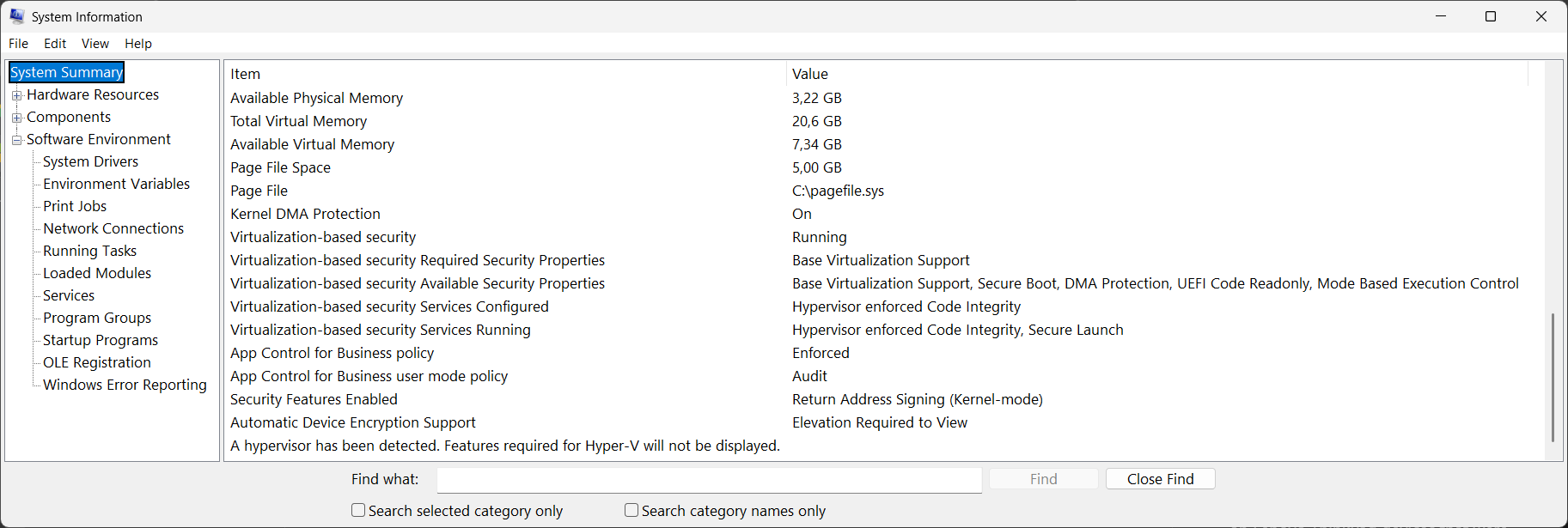This screenshot has width=1568, height=528.
Task: Click the Find what input field
Action: click(x=709, y=480)
